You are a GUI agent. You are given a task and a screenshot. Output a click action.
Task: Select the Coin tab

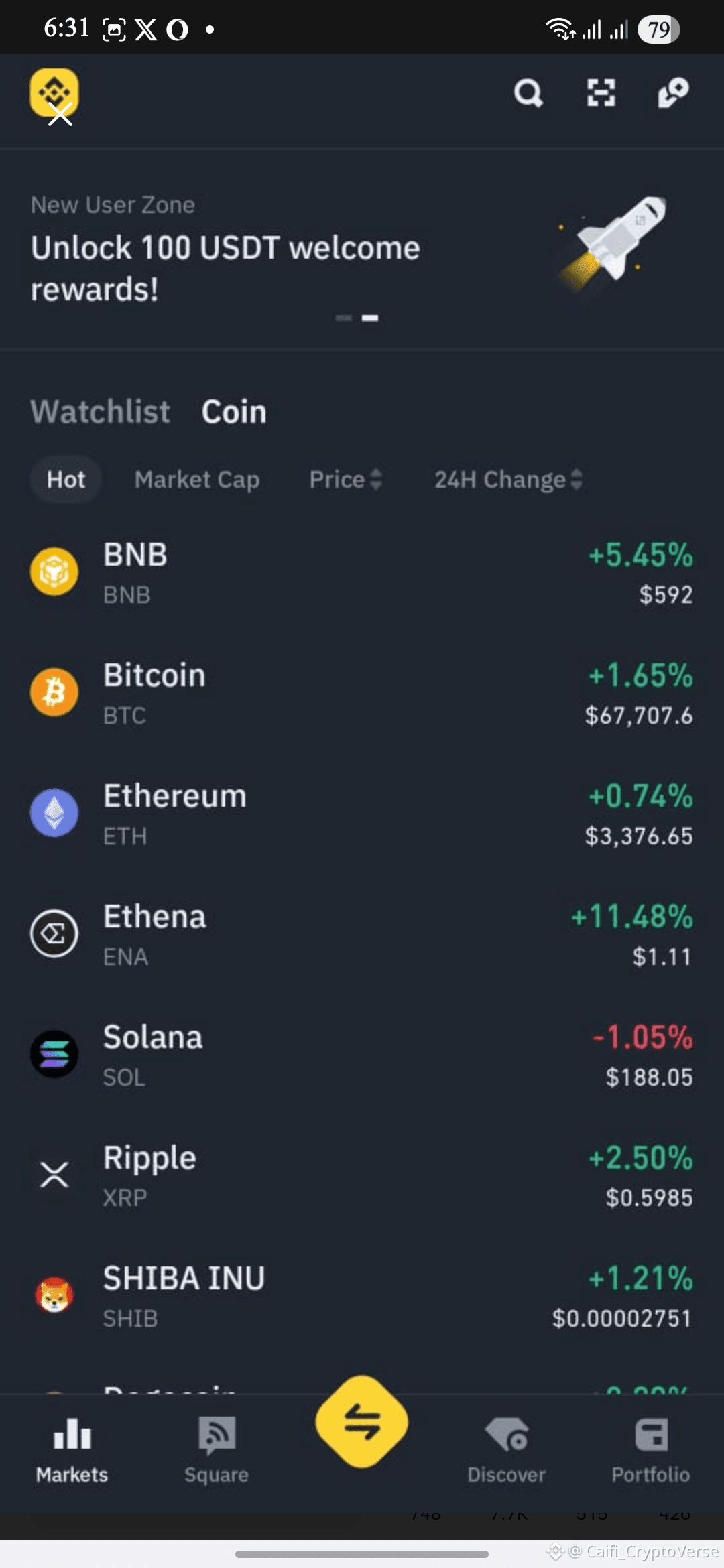(234, 411)
